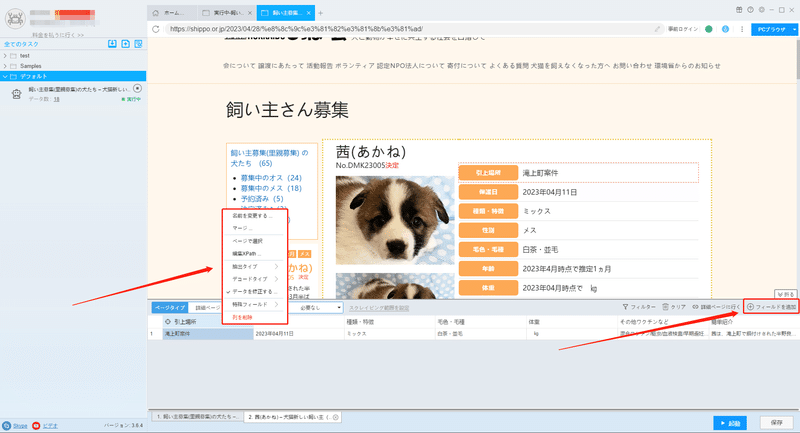Click the 事前ログイン button
The height and width of the screenshot is (433, 800).
[x=683, y=29]
